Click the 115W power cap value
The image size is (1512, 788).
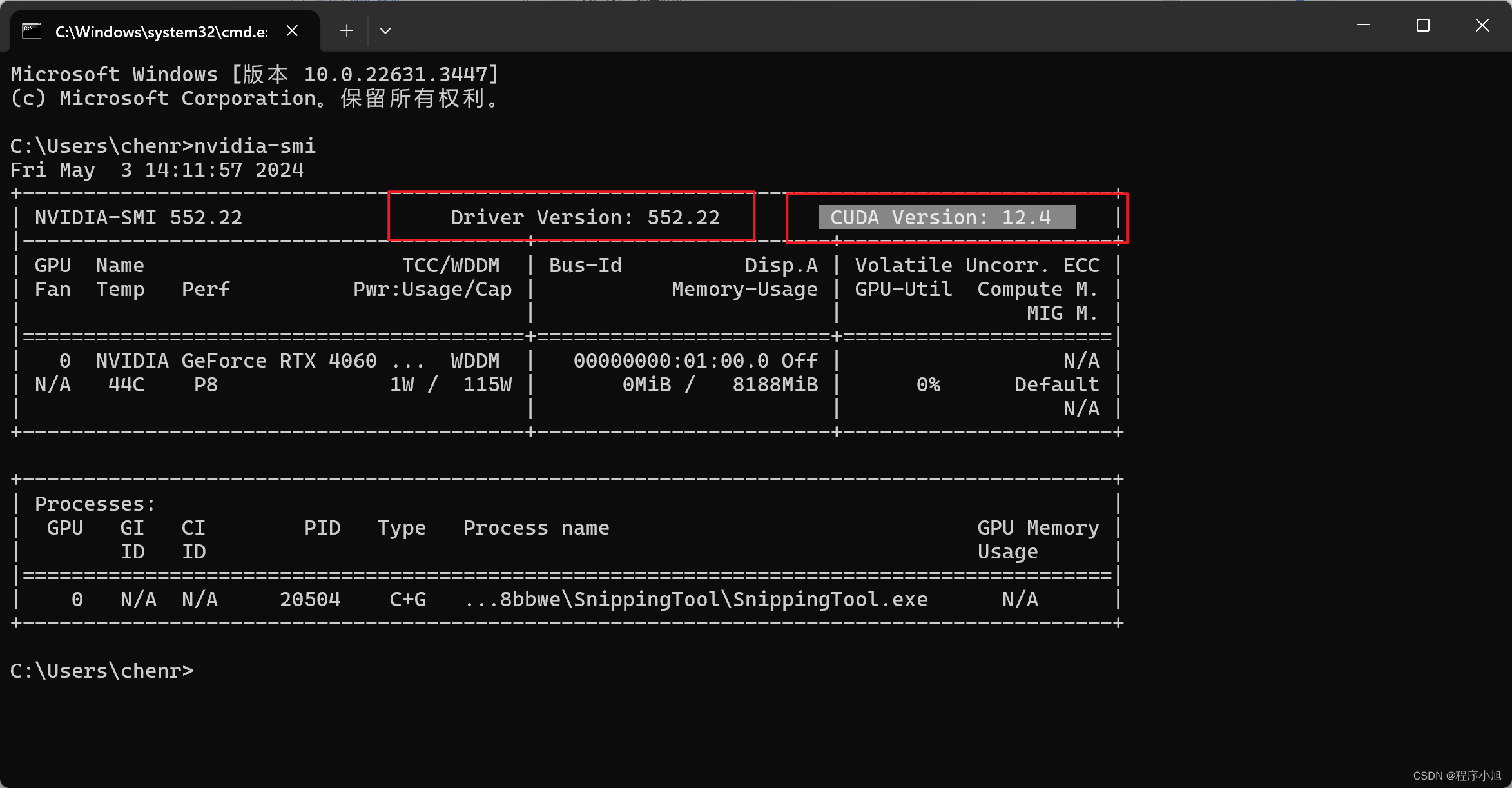point(487,384)
